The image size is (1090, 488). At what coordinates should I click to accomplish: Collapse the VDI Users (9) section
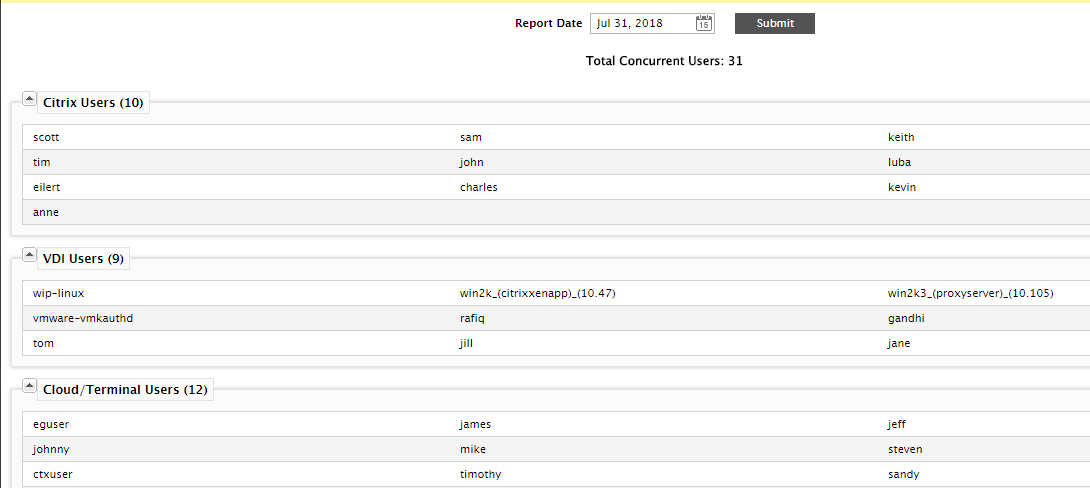click(x=29, y=254)
